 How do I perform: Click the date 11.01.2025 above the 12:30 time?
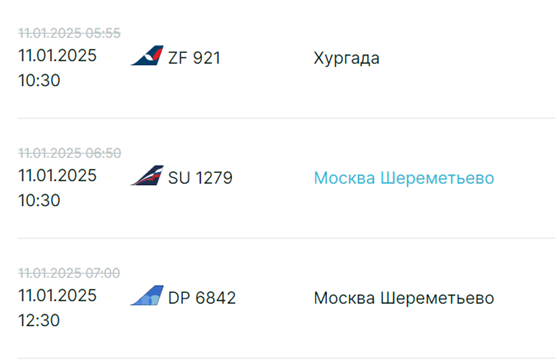click(57, 296)
